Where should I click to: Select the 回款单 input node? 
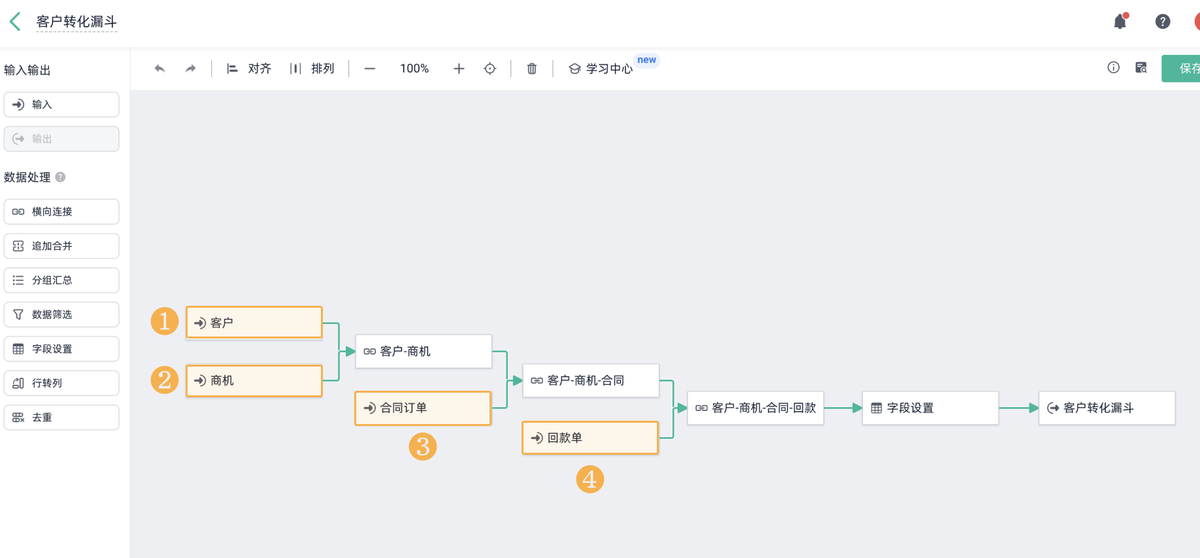pos(590,438)
